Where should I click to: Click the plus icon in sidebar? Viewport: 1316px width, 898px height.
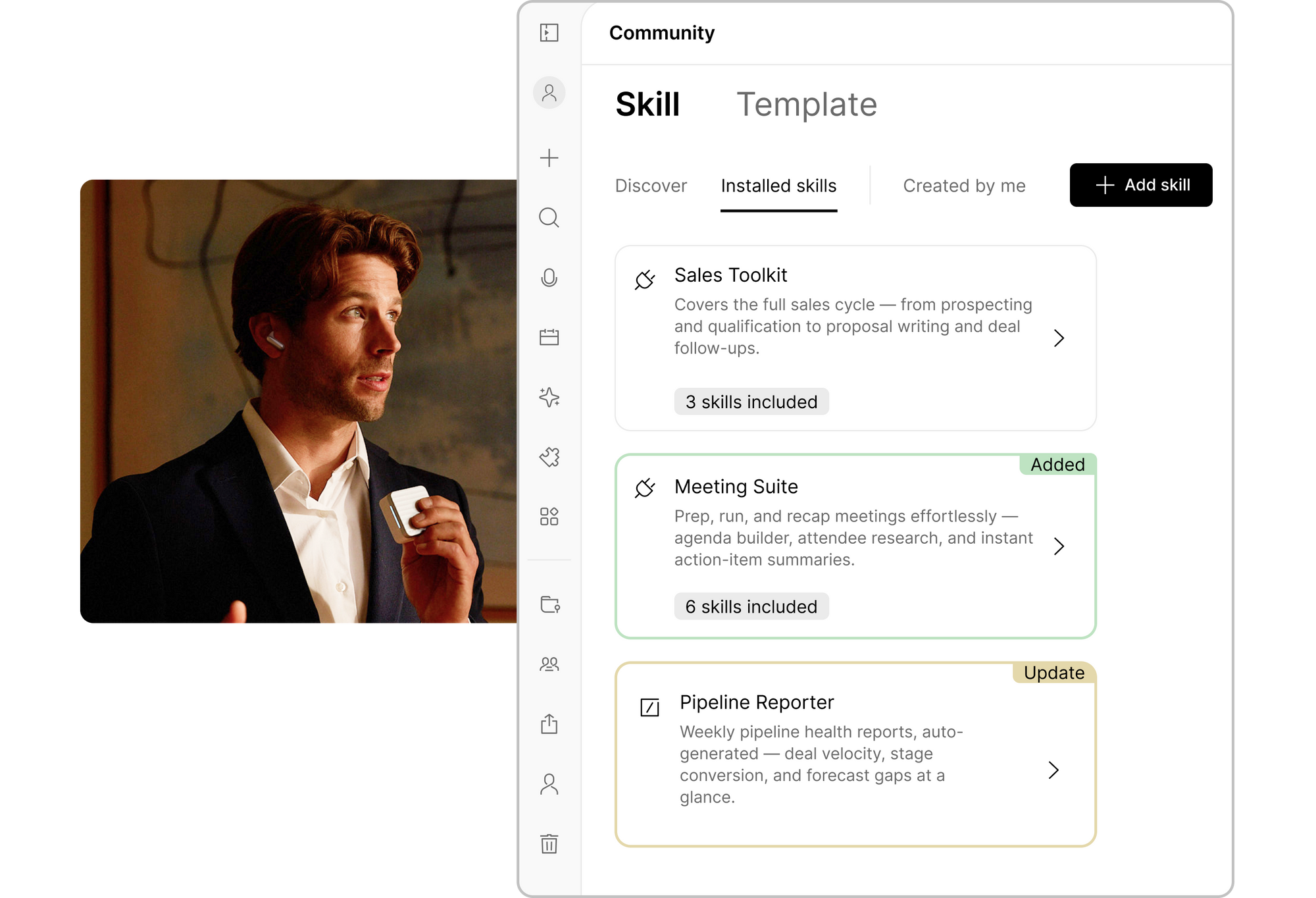(549, 158)
